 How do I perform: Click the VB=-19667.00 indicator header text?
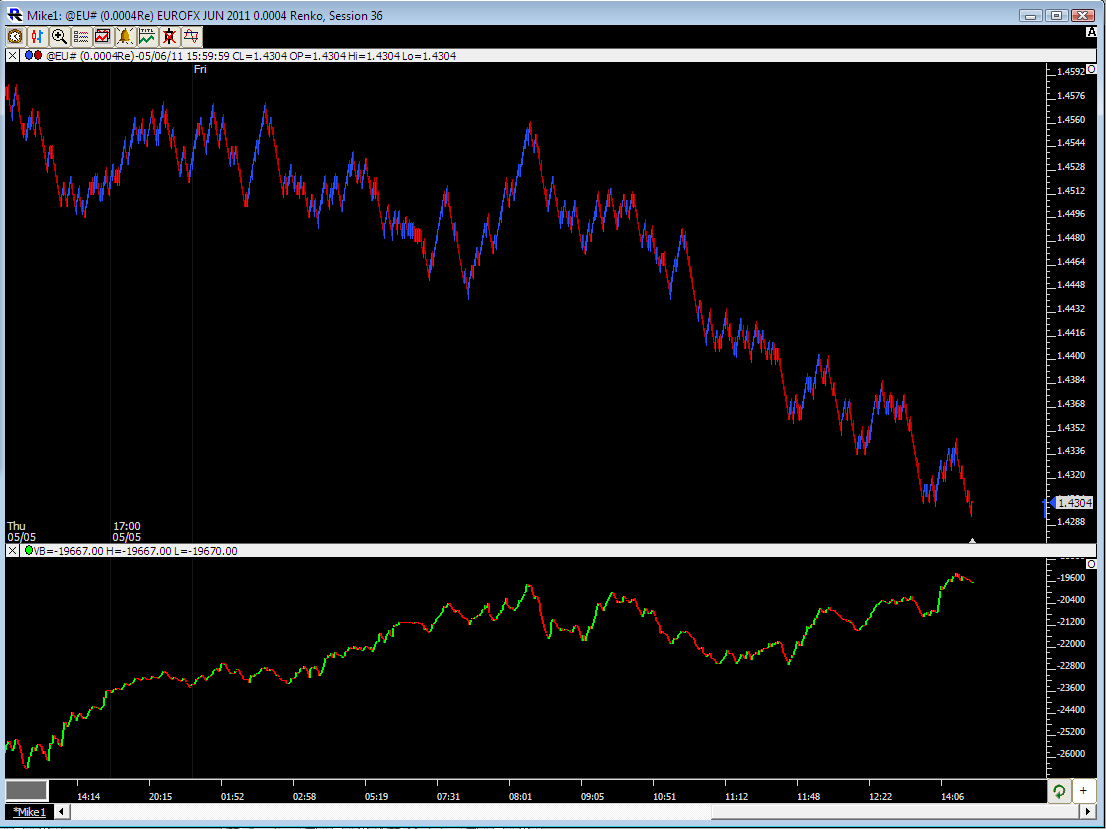pos(135,551)
